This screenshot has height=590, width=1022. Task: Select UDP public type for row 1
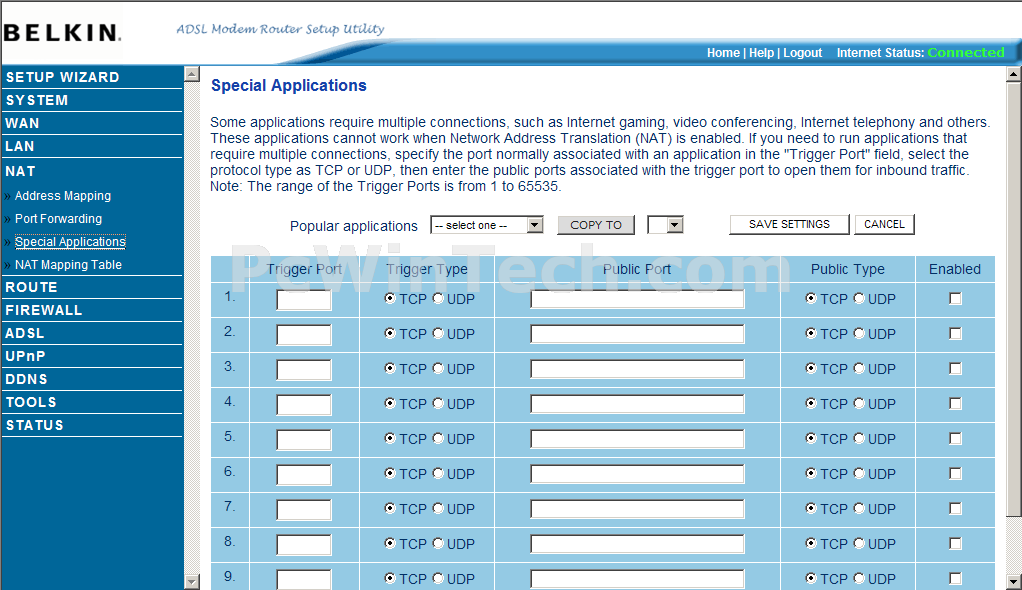[x=859, y=298]
